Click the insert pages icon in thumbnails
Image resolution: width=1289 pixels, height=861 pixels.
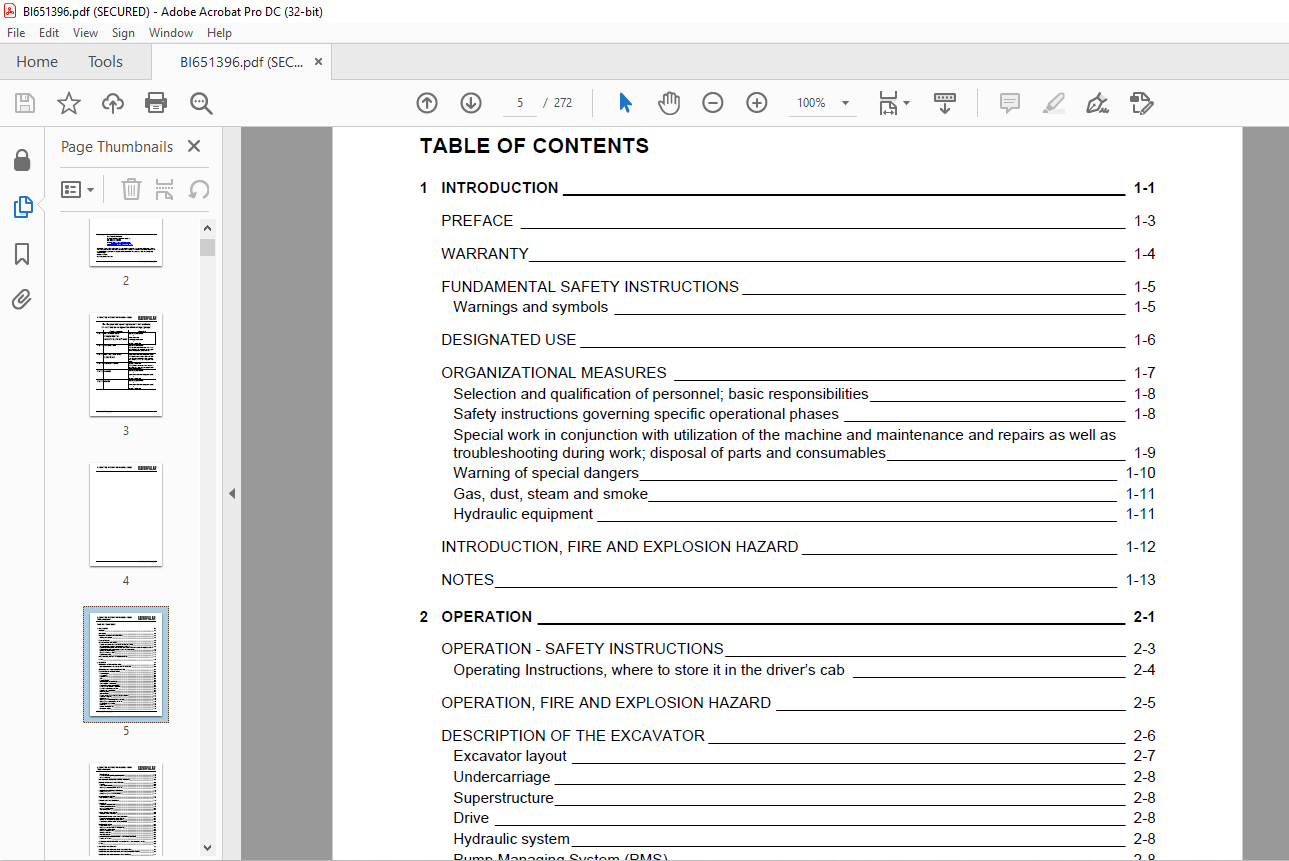[x=165, y=189]
